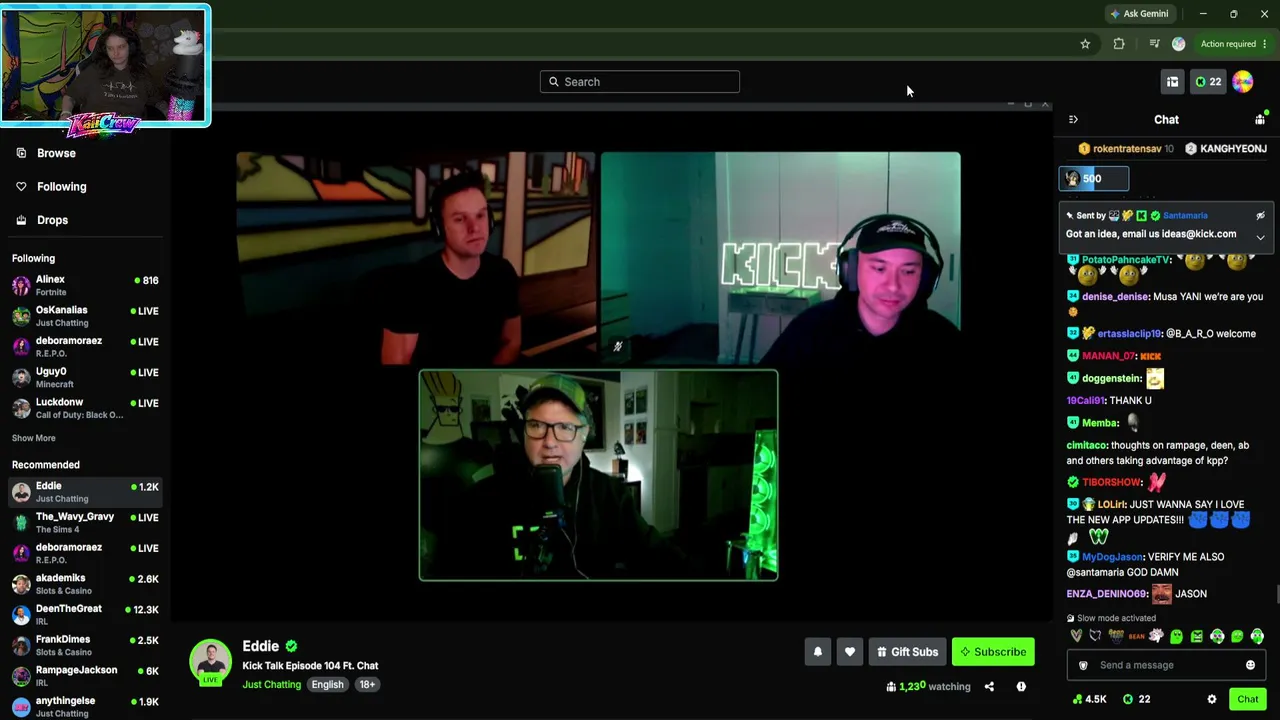The height and width of the screenshot is (720, 1280).
Task: Expand Following list with Show more
Action: coord(34,438)
